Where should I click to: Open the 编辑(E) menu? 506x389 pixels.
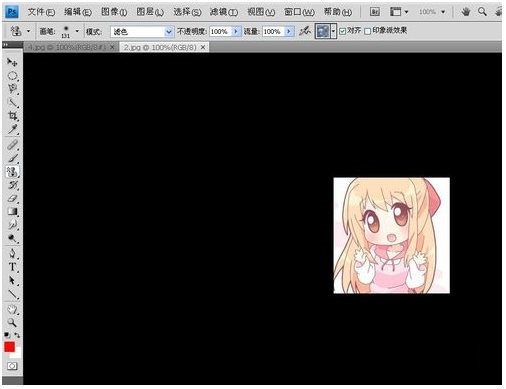78,12
